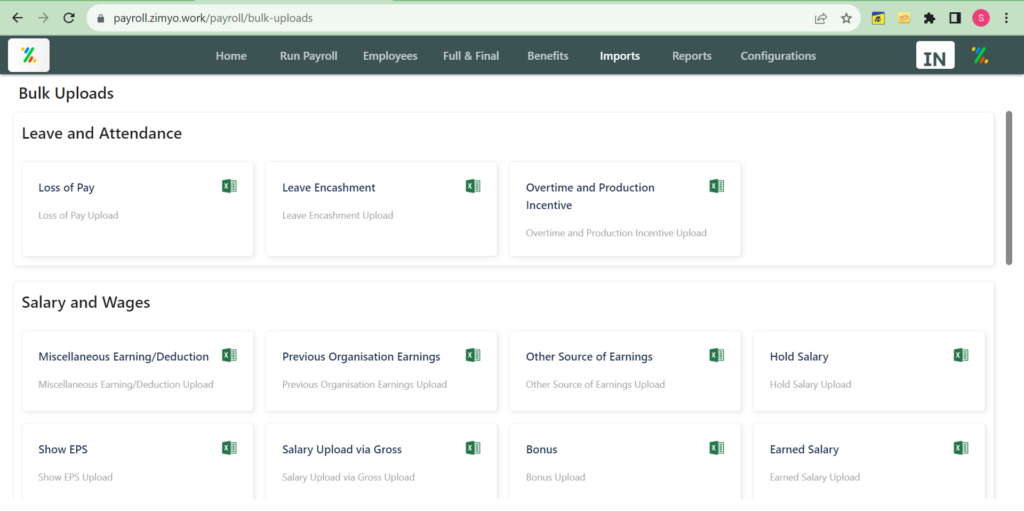Open the Earned Salary title
The height and width of the screenshot is (512, 1024).
point(804,449)
